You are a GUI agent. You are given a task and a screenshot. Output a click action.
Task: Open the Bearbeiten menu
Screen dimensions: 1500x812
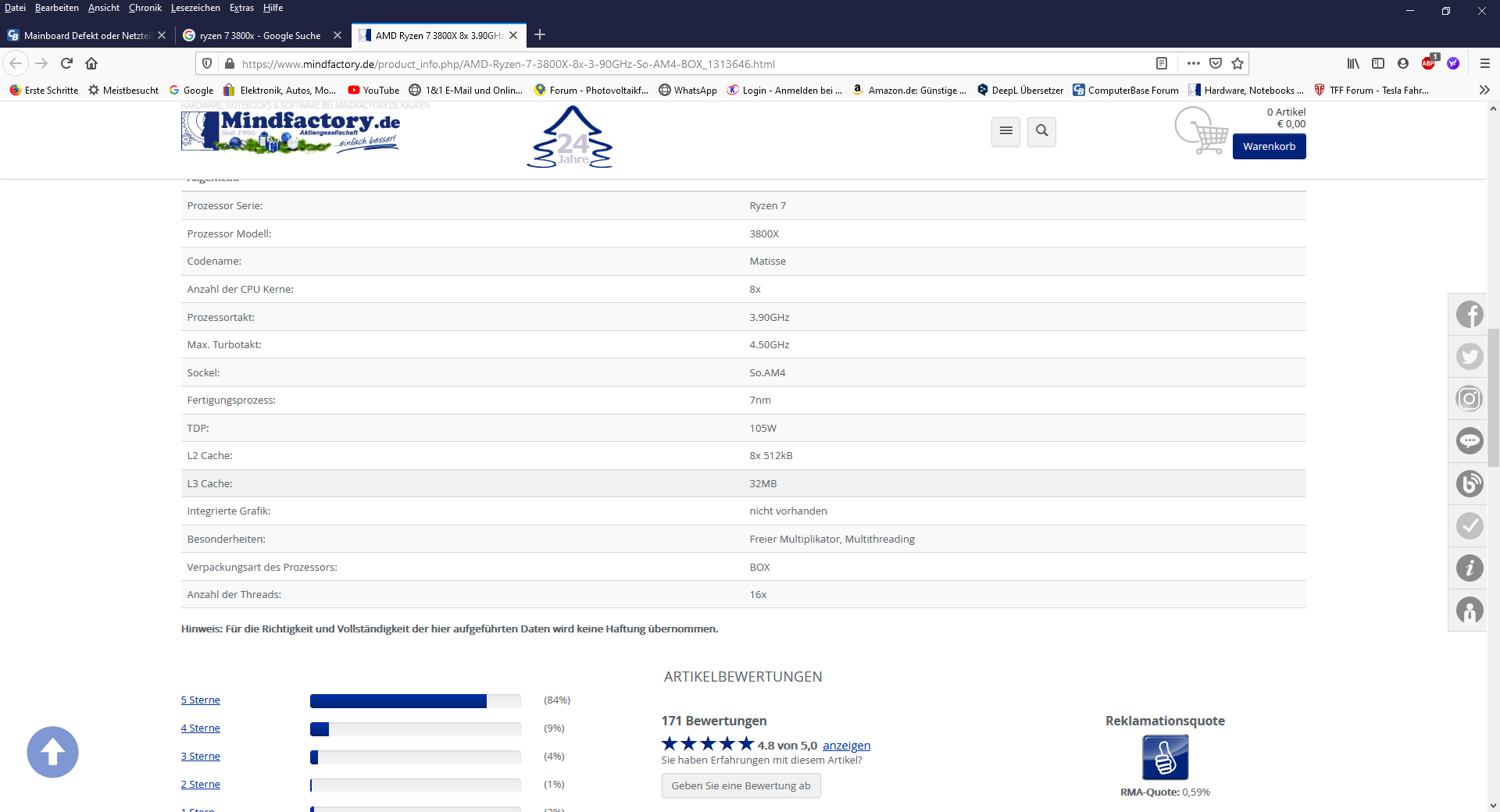click(x=56, y=8)
